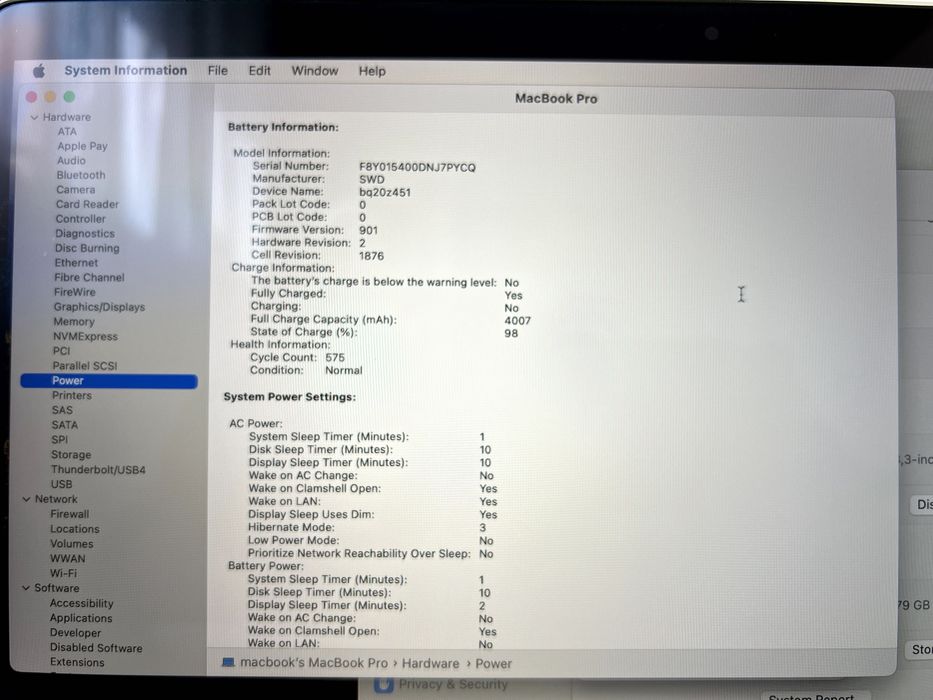Click the red close window button
Image resolution: width=933 pixels, height=700 pixels.
tap(32, 96)
